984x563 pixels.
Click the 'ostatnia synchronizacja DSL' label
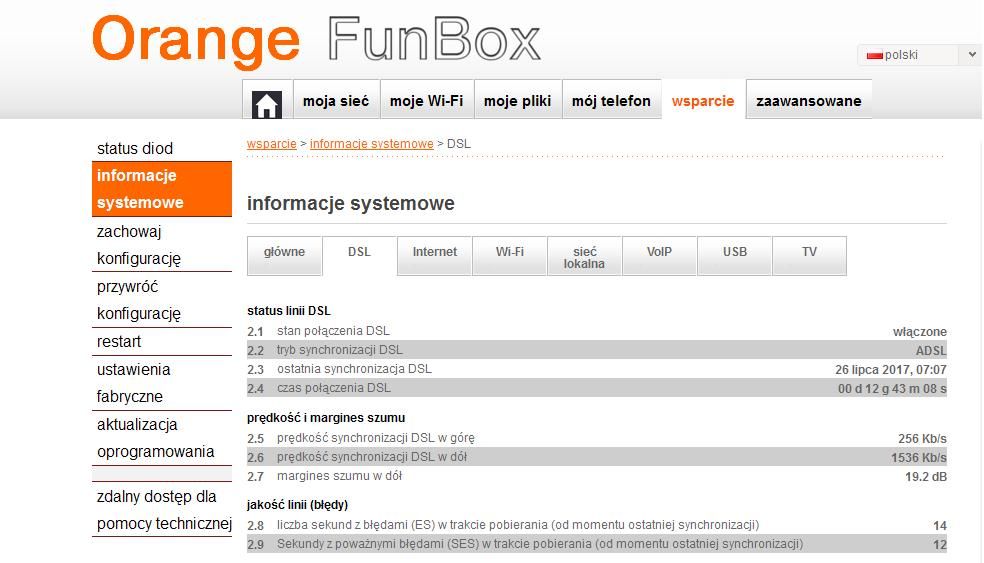(x=354, y=368)
